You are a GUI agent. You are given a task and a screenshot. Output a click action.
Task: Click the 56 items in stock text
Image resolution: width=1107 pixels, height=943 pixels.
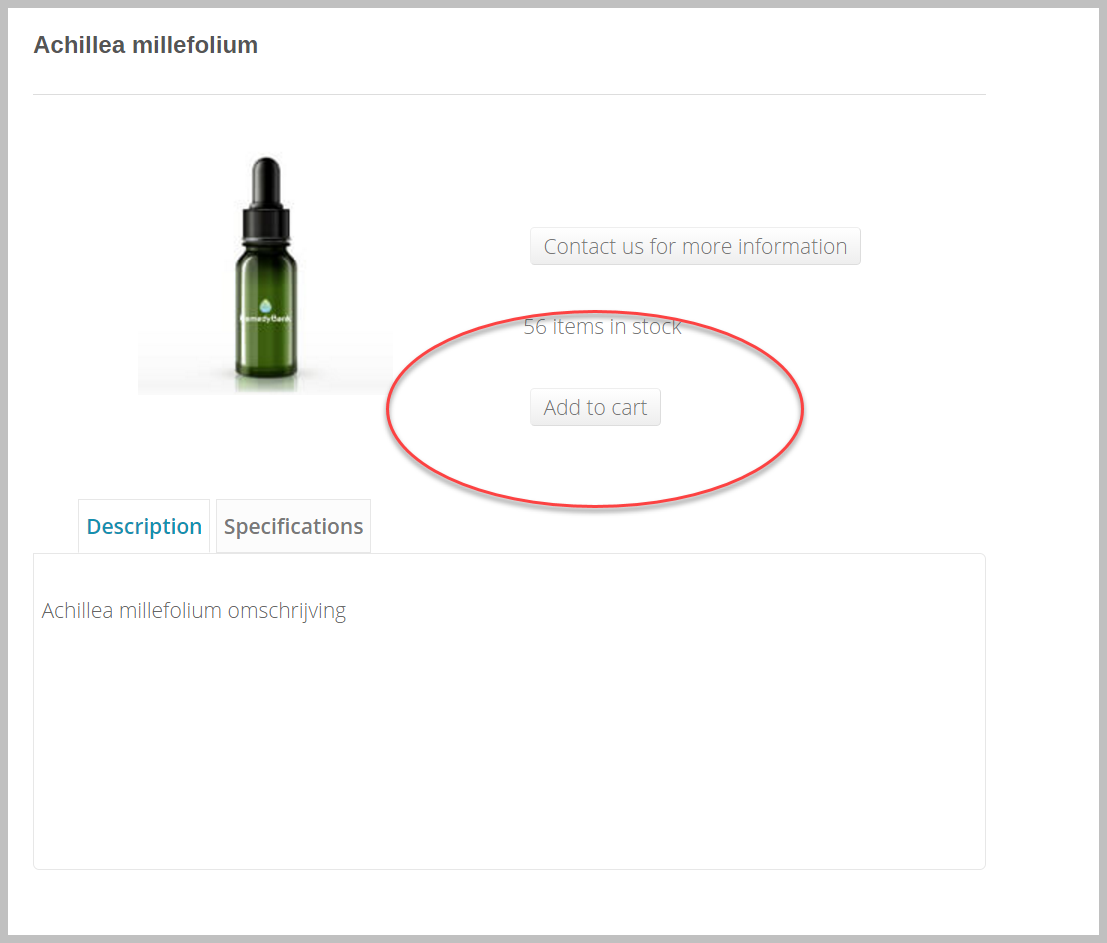[602, 327]
